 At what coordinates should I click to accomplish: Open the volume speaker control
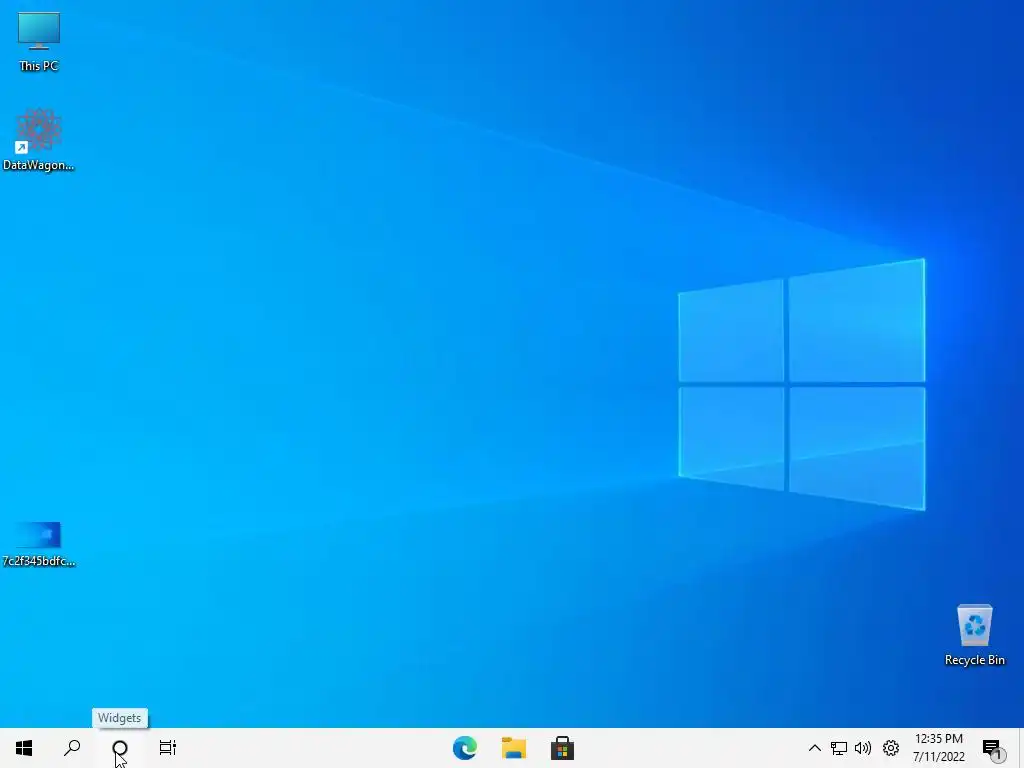click(863, 748)
